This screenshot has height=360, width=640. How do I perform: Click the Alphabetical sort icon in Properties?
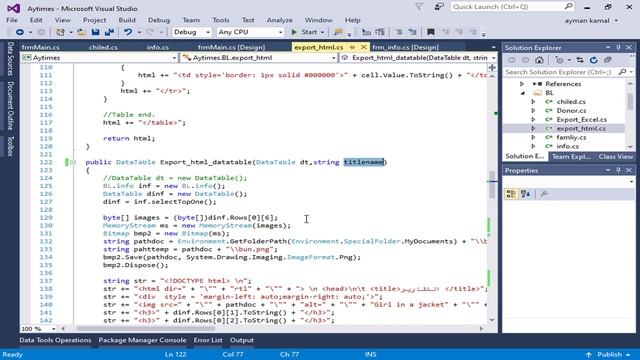(525, 194)
